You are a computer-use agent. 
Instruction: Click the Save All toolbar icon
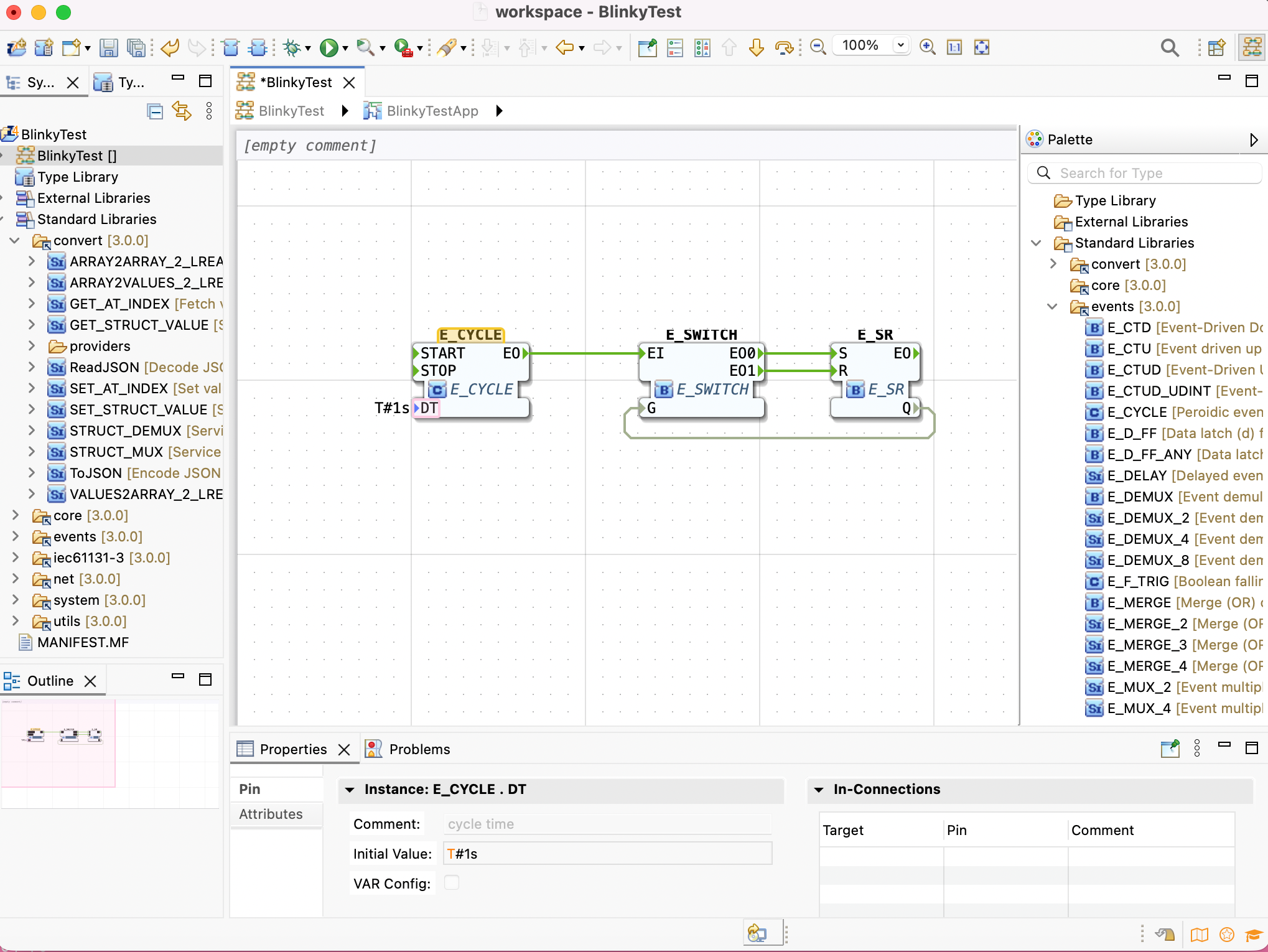pos(136,47)
